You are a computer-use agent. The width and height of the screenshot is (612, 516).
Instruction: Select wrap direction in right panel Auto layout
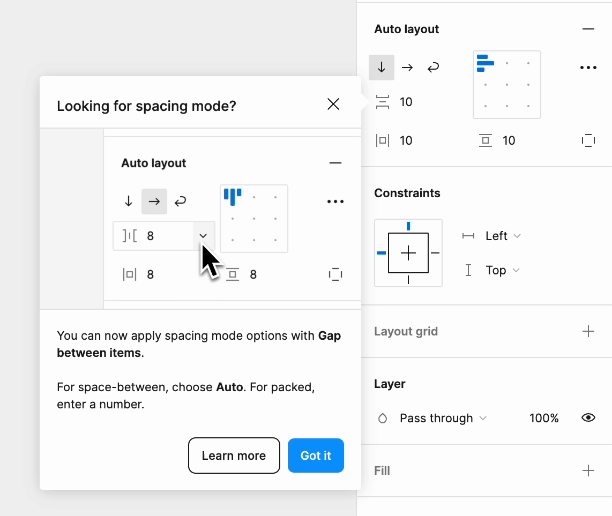(433, 68)
